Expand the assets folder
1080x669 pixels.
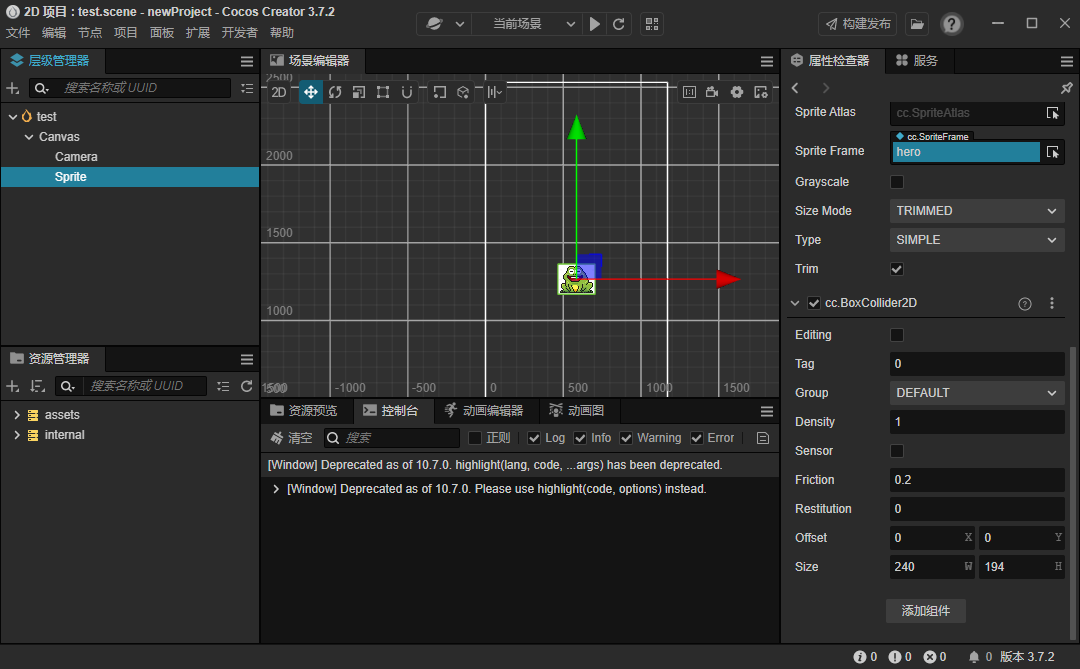17,415
